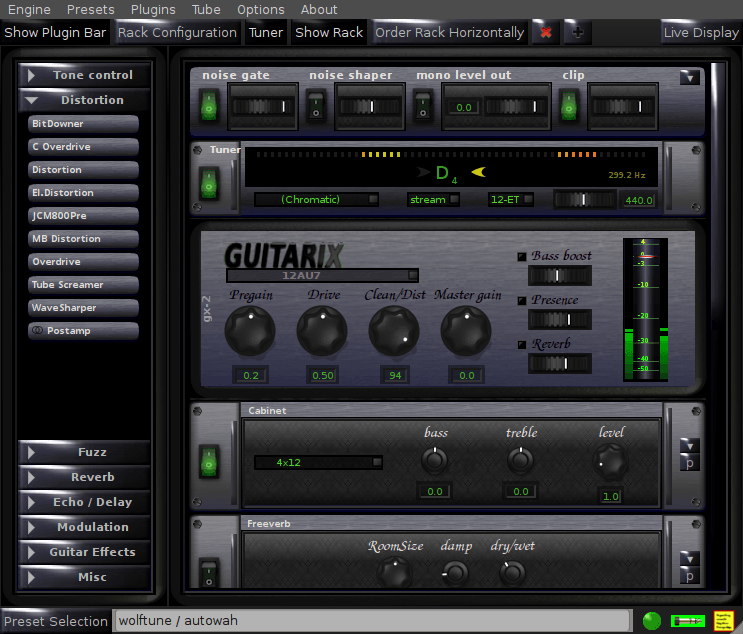The width and height of the screenshot is (743, 634).
Task: Open the stream mode dropdown in tuner
Action: pyautogui.click(x=433, y=199)
